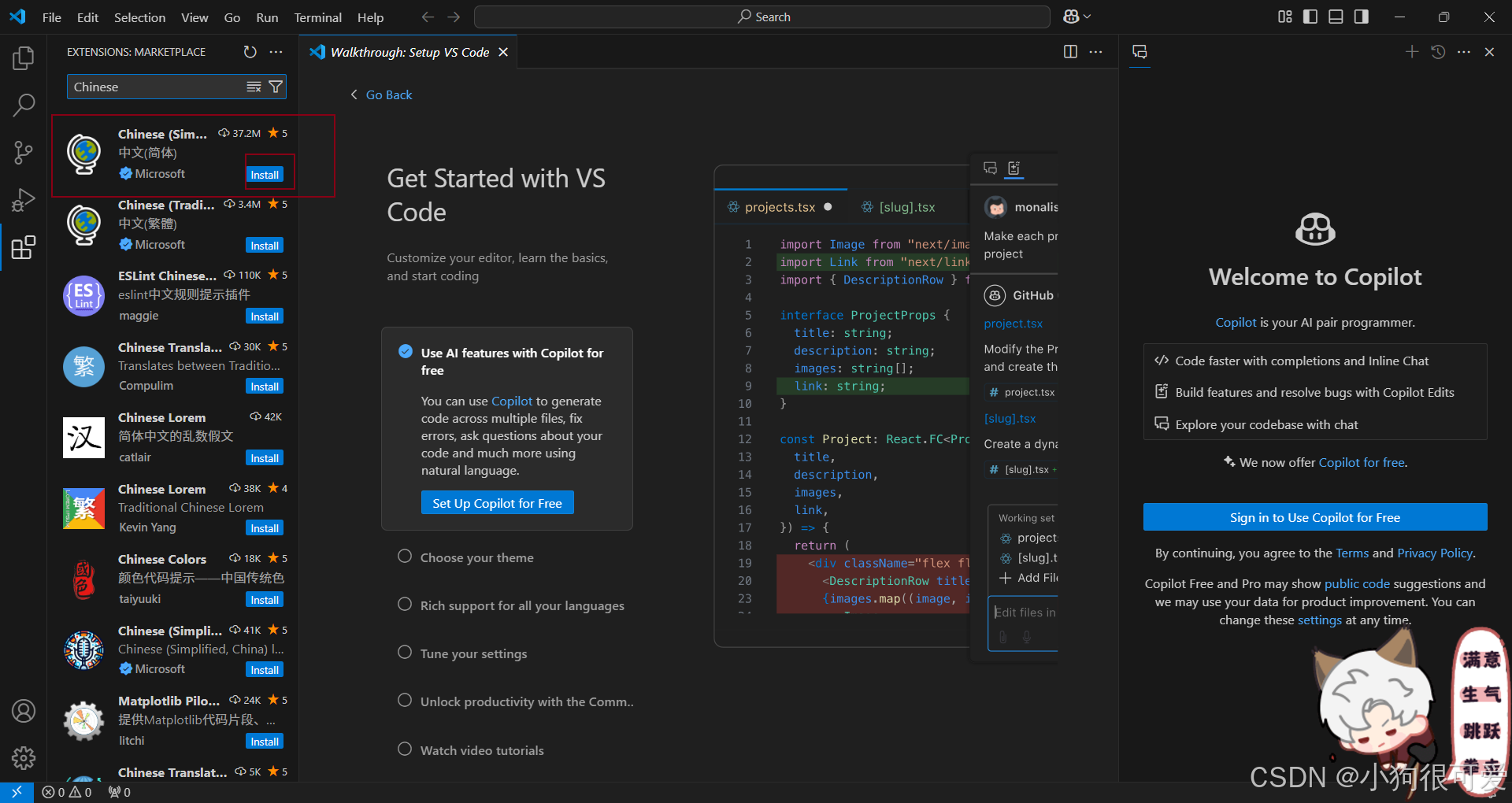Select Rich support for all your languages step
Image resolution: width=1512 pixels, height=803 pixels.
522,605
